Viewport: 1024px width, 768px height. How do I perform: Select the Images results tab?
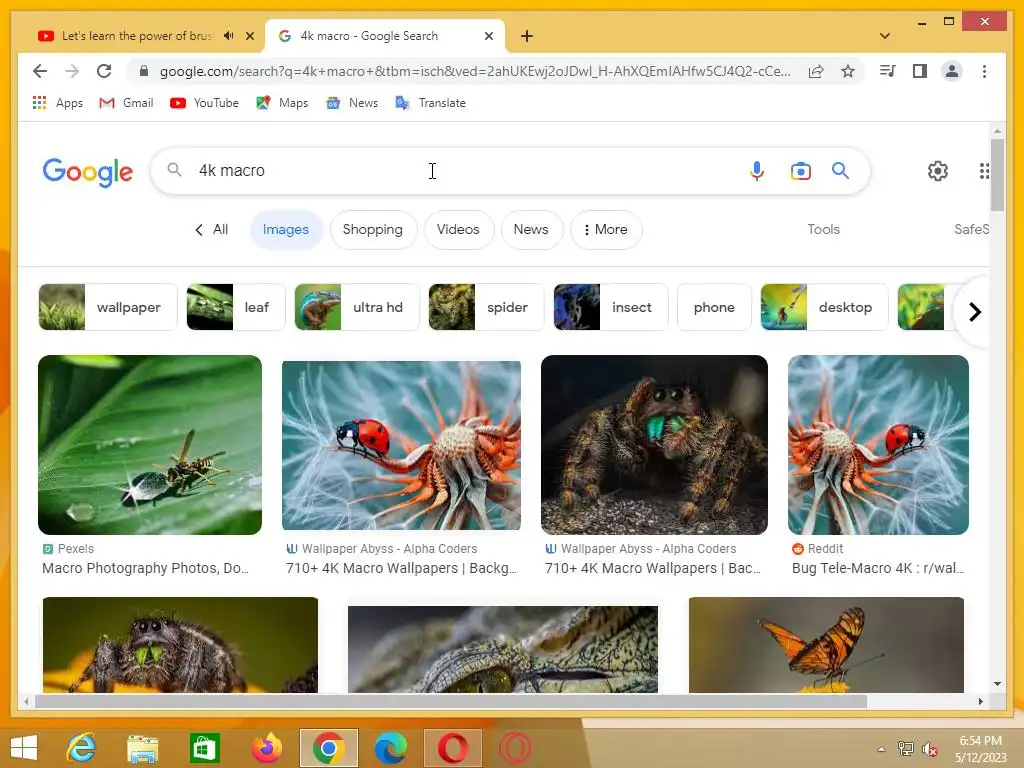click(286, 229)
